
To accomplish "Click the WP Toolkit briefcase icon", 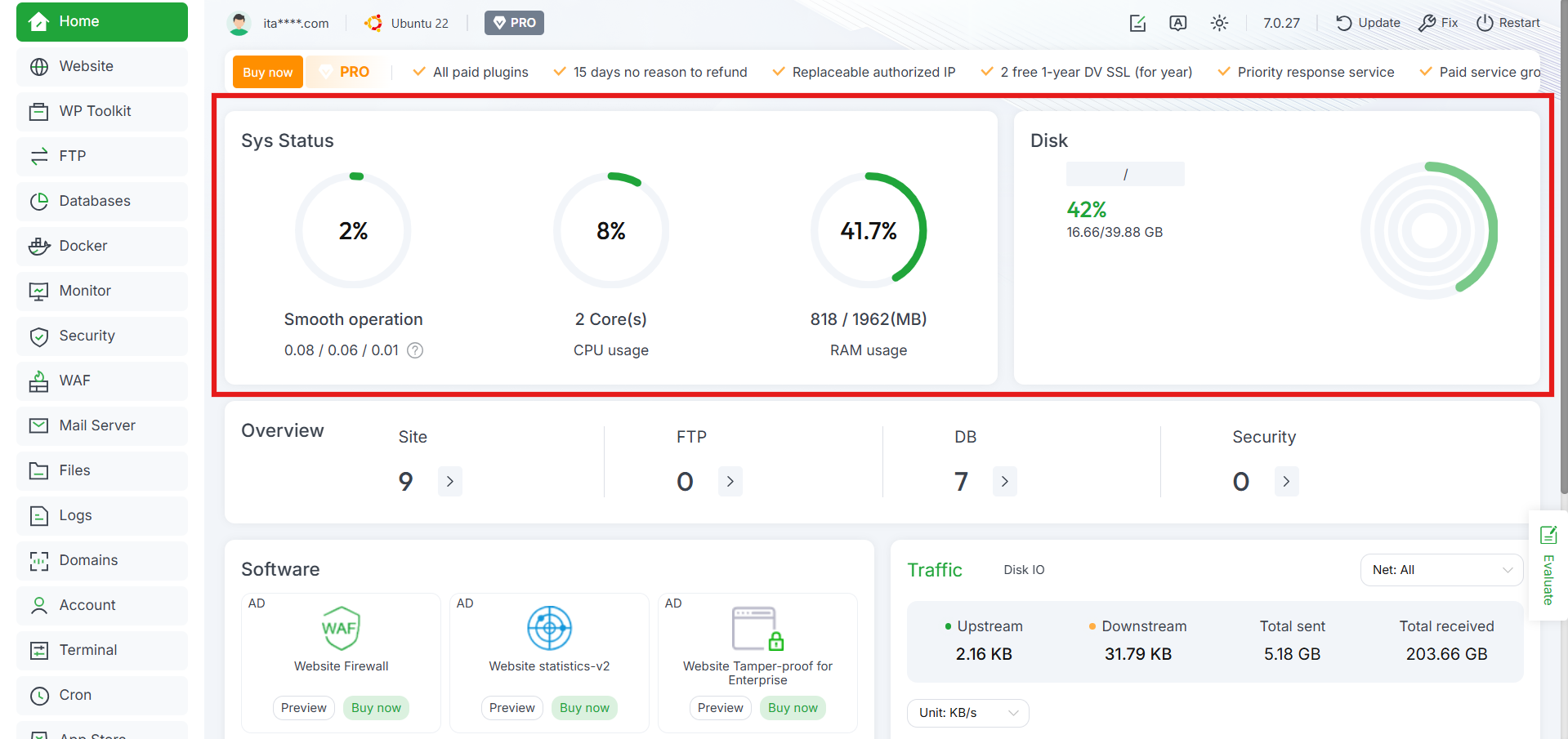I will (38, 112).
